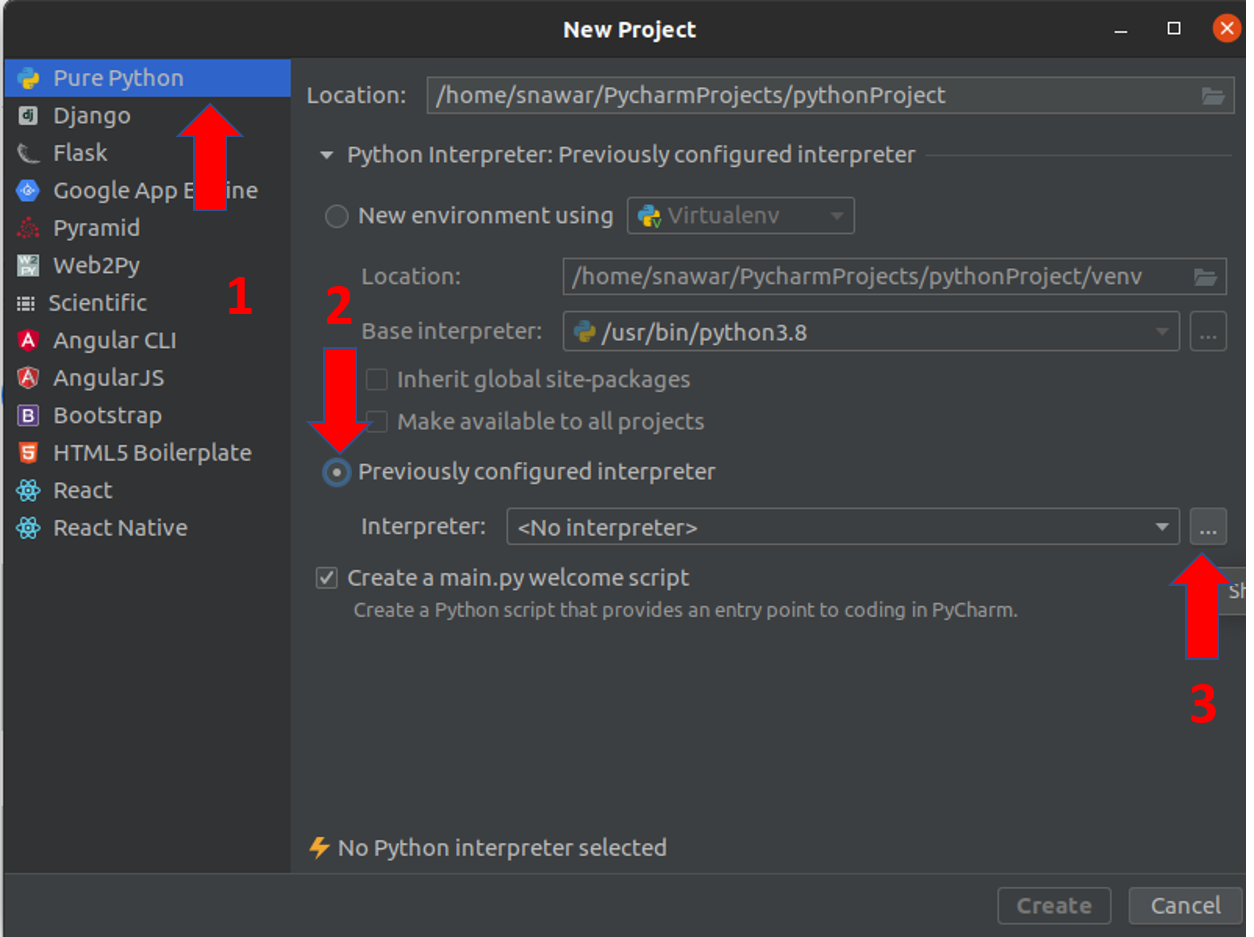Choose Flask in the project list

pyautogui.click(x=147, y=153)
